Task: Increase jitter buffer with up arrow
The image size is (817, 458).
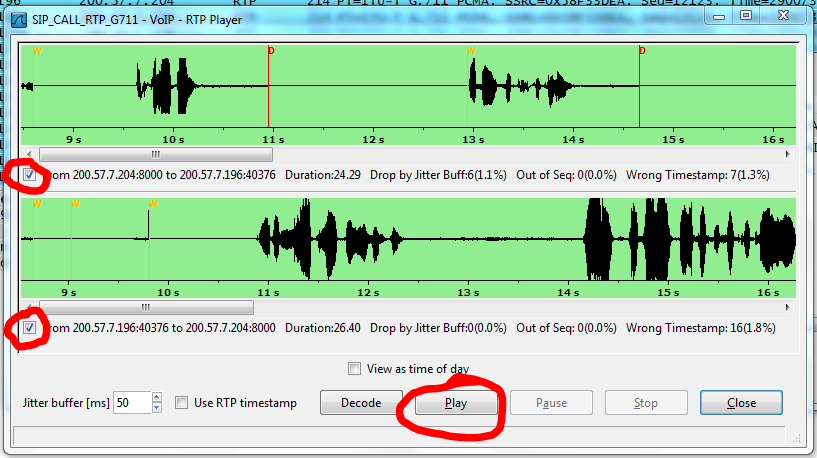Action: 156,398
